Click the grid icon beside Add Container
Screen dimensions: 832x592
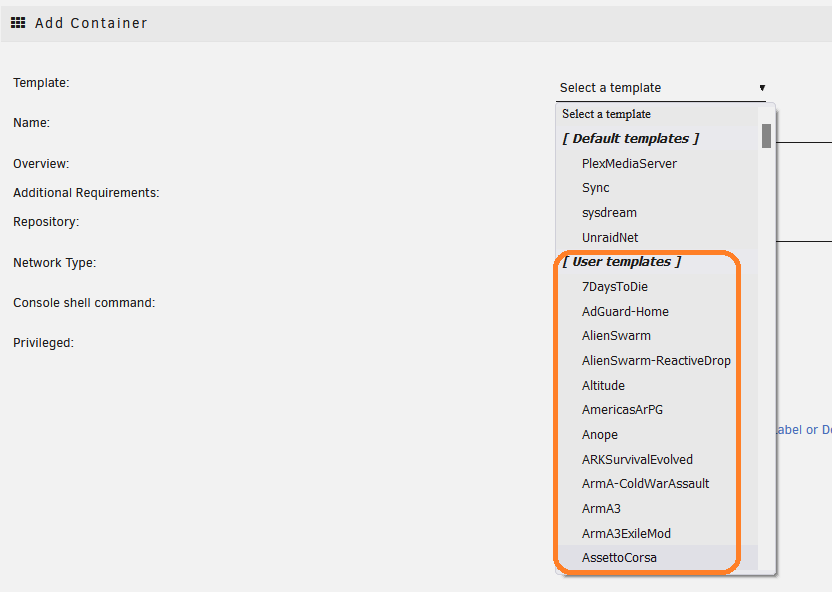point(18,23)
